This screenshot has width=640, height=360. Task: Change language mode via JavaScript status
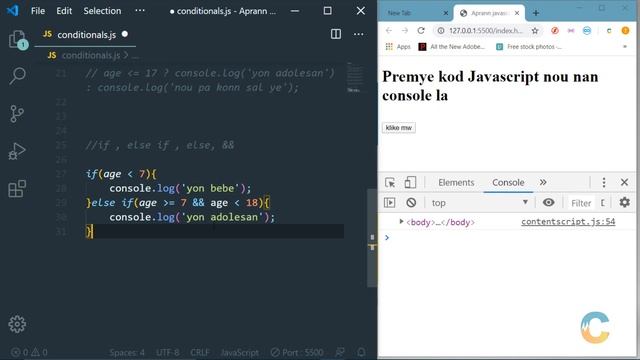pos(239,352)
